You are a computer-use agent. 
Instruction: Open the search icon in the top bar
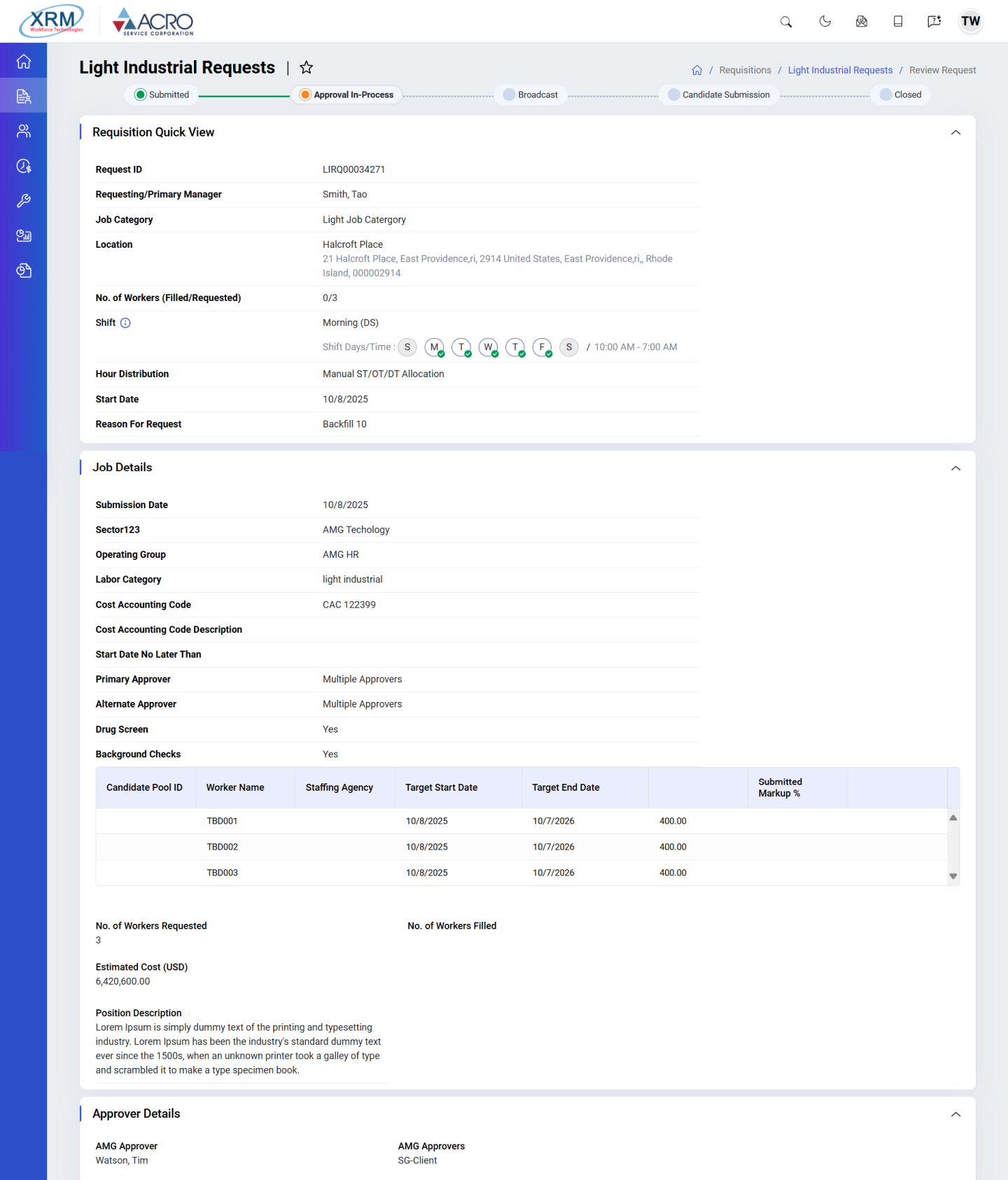coord(786,22)
